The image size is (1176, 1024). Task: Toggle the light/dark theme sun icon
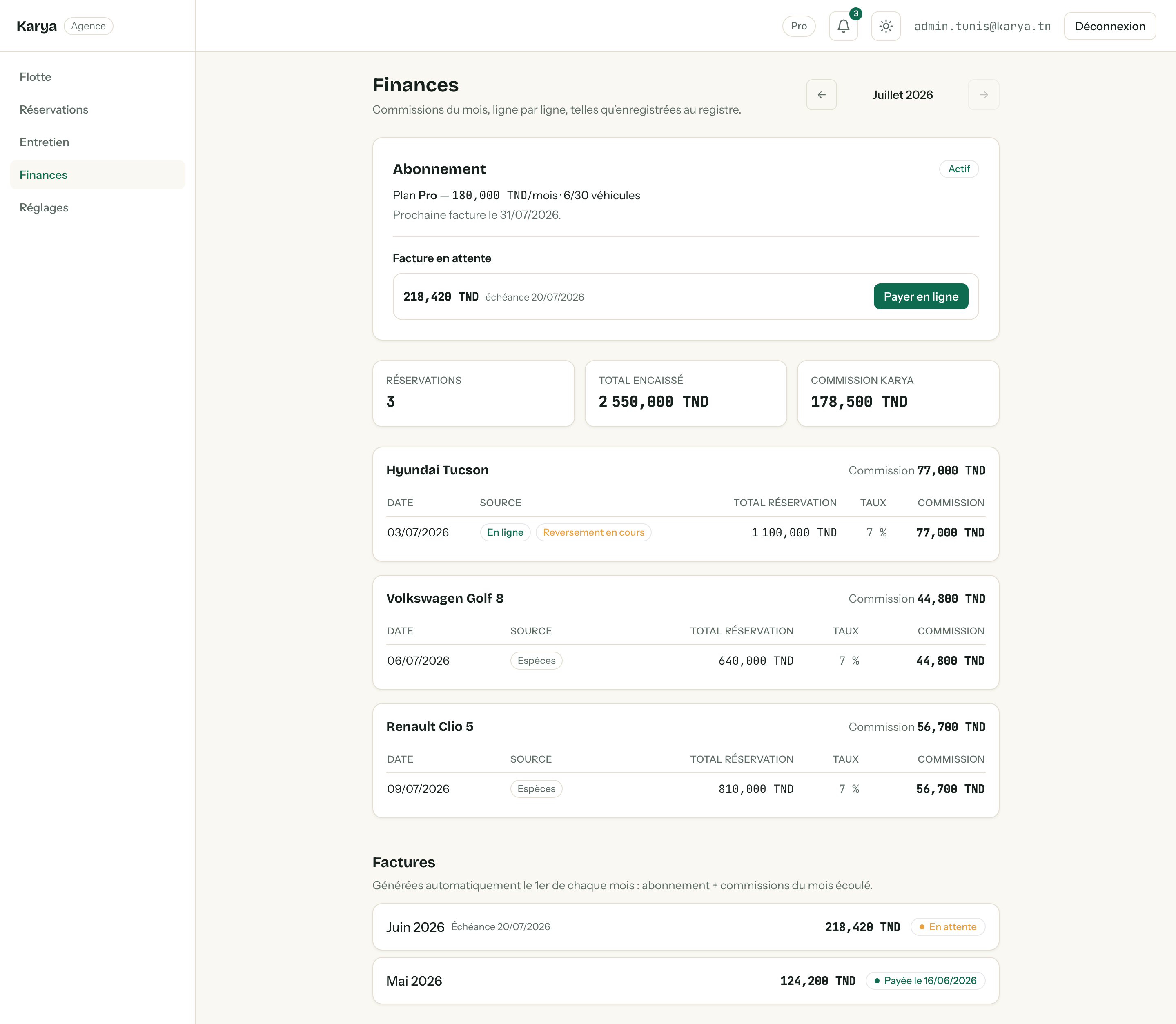(886, 26)
